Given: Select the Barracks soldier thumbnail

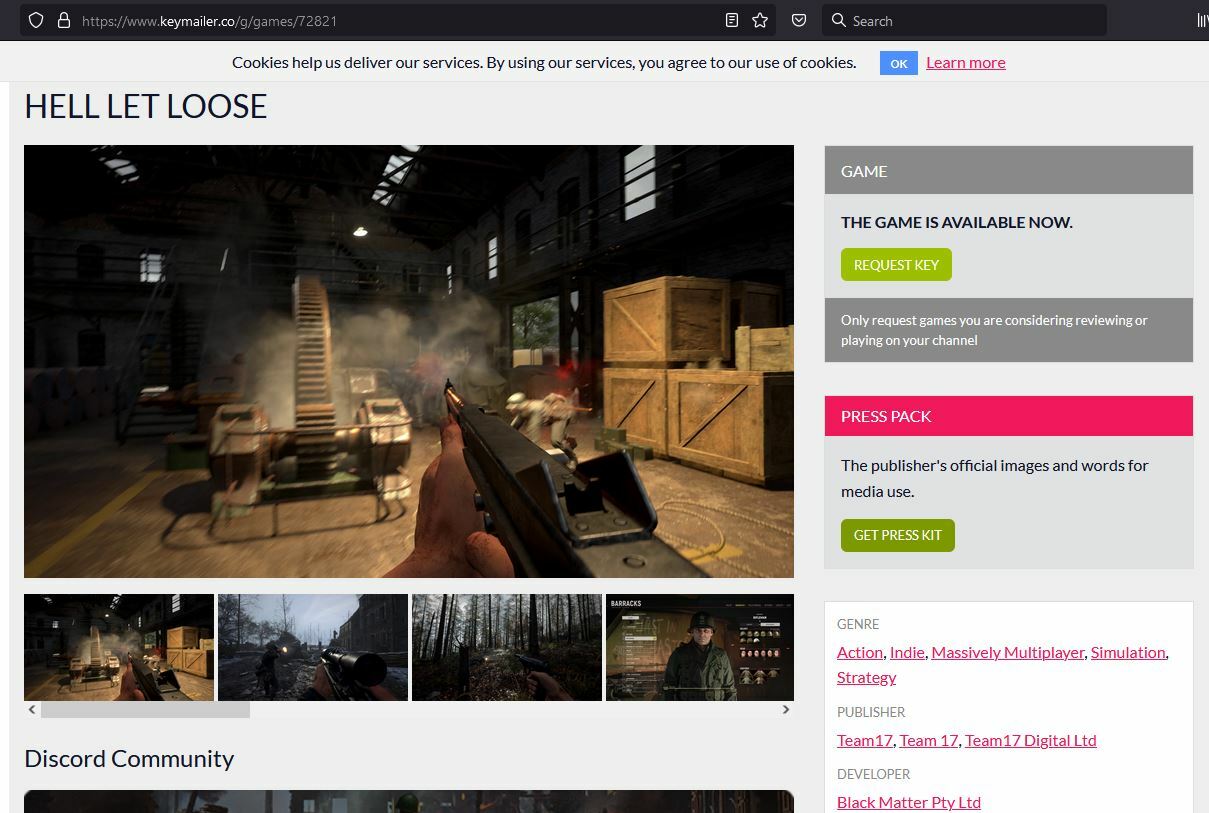Looking at the screenshot, I should [x=700, y=647].
